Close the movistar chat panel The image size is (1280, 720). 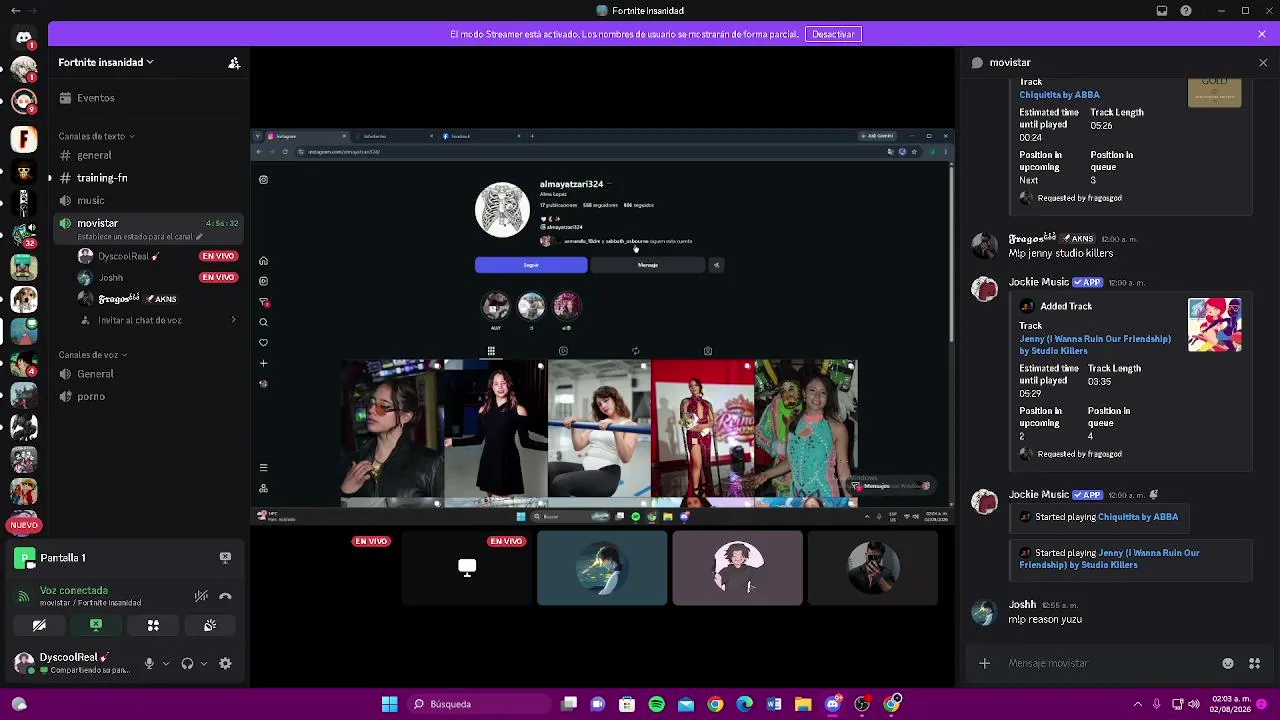[x=1263, y=62]
